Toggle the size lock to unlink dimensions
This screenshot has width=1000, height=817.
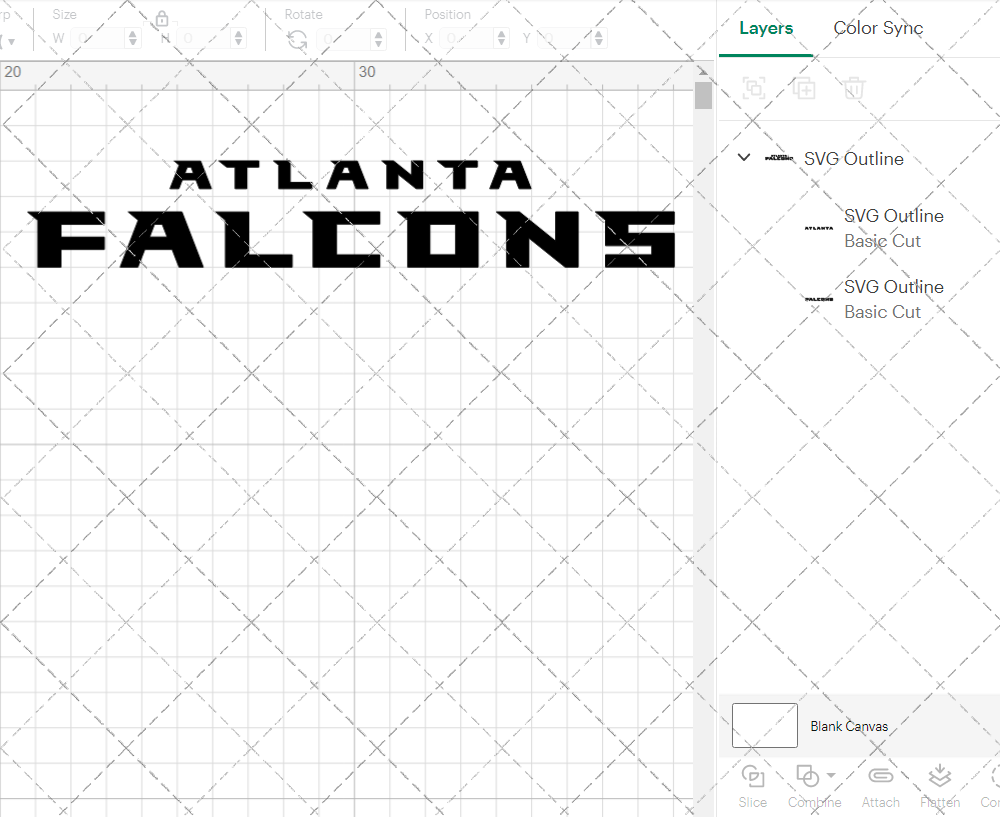162,18
